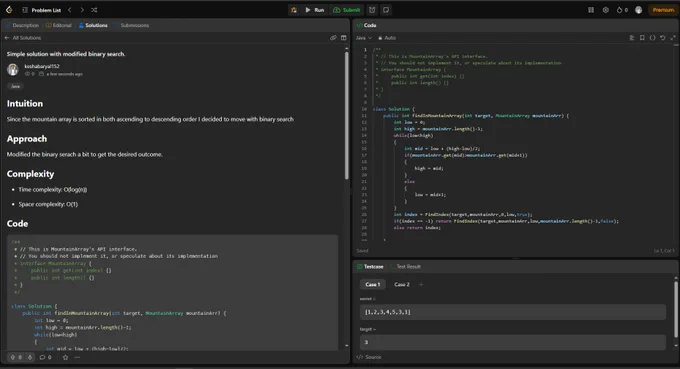
Task: Open the solution comments
Action: pyautogui.click(x=45, y=357)
